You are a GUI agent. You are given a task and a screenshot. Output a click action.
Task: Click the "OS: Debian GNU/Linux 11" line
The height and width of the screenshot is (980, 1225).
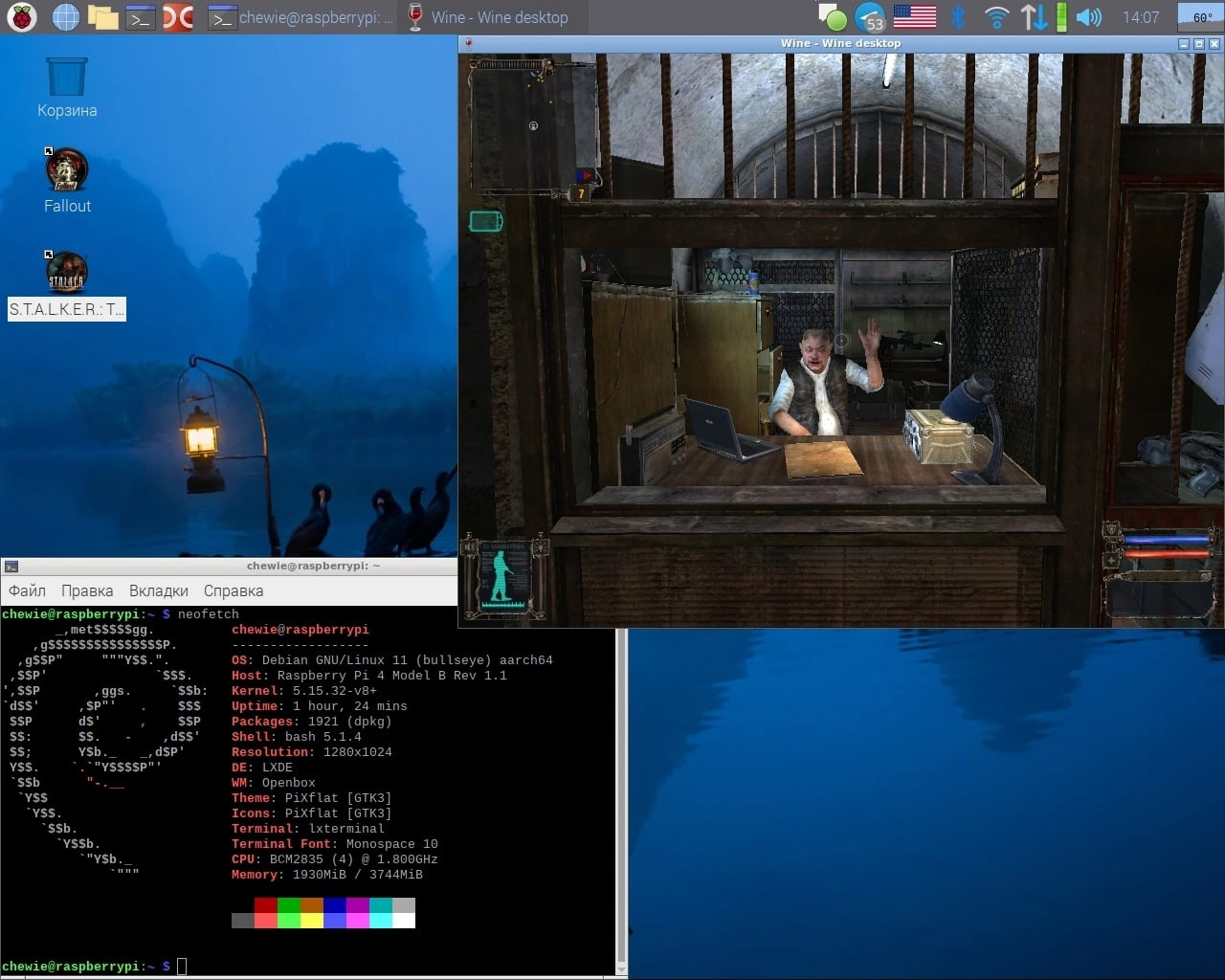392,660
